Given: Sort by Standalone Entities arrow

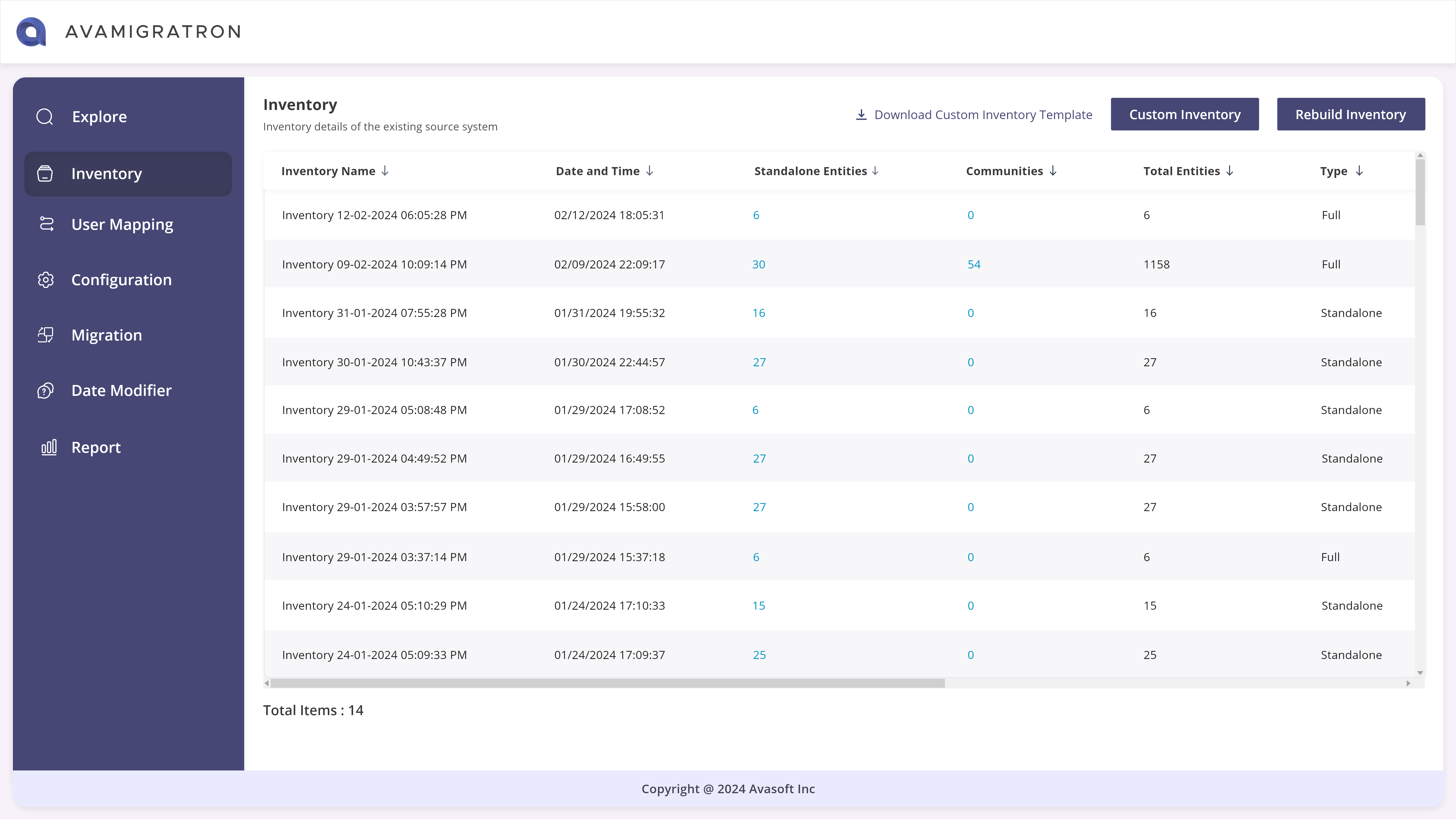Looking at the screenshot, I should click(875, 171).
